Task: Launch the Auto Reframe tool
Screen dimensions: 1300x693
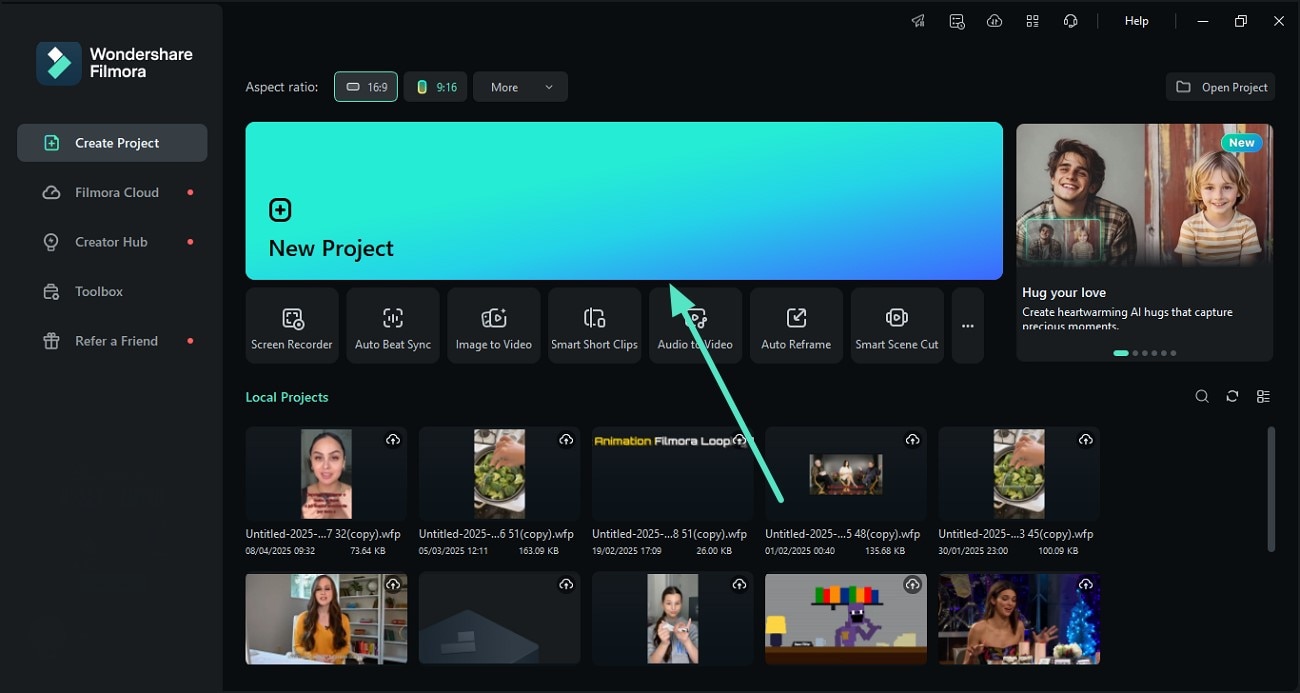Action: coord(796,325)
